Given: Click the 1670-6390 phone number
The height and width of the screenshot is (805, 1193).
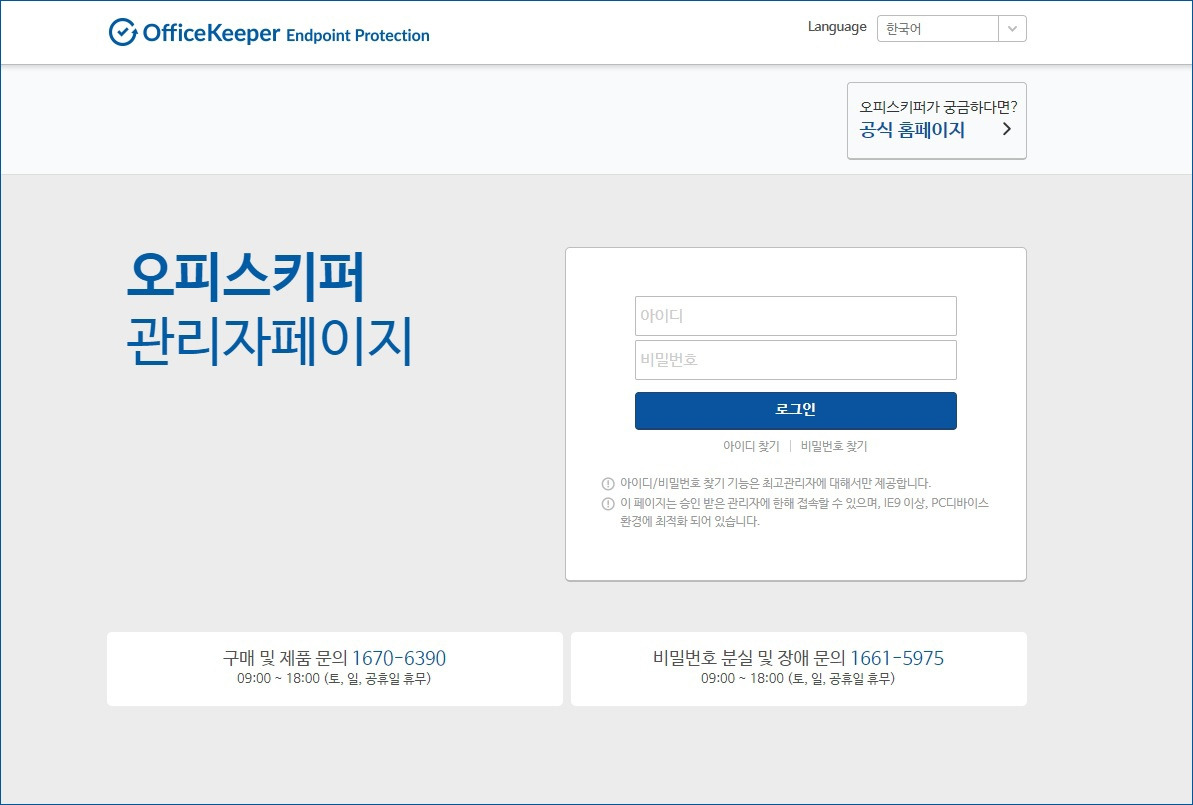Looking at the screenshot, I should point(399,658).
